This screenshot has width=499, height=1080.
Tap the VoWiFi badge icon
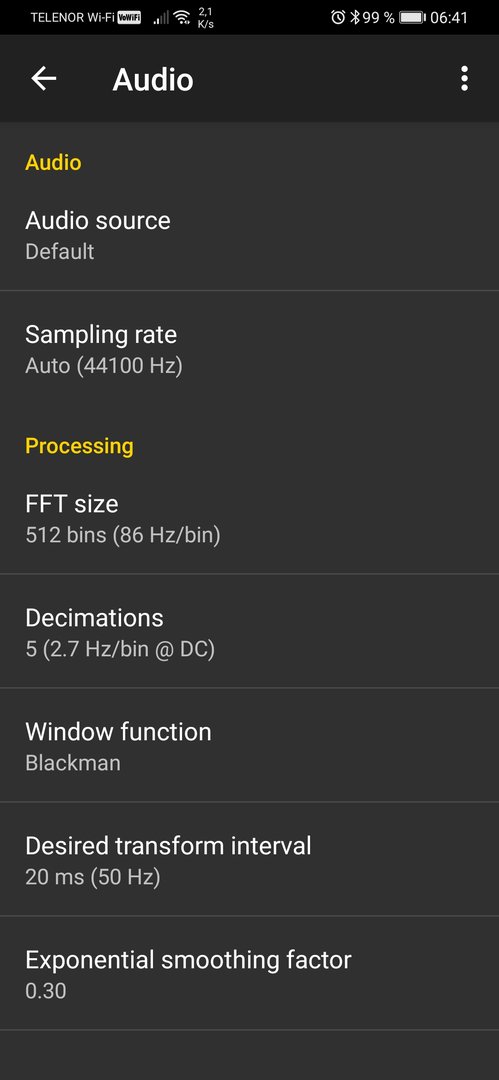(x=129, y=17)
